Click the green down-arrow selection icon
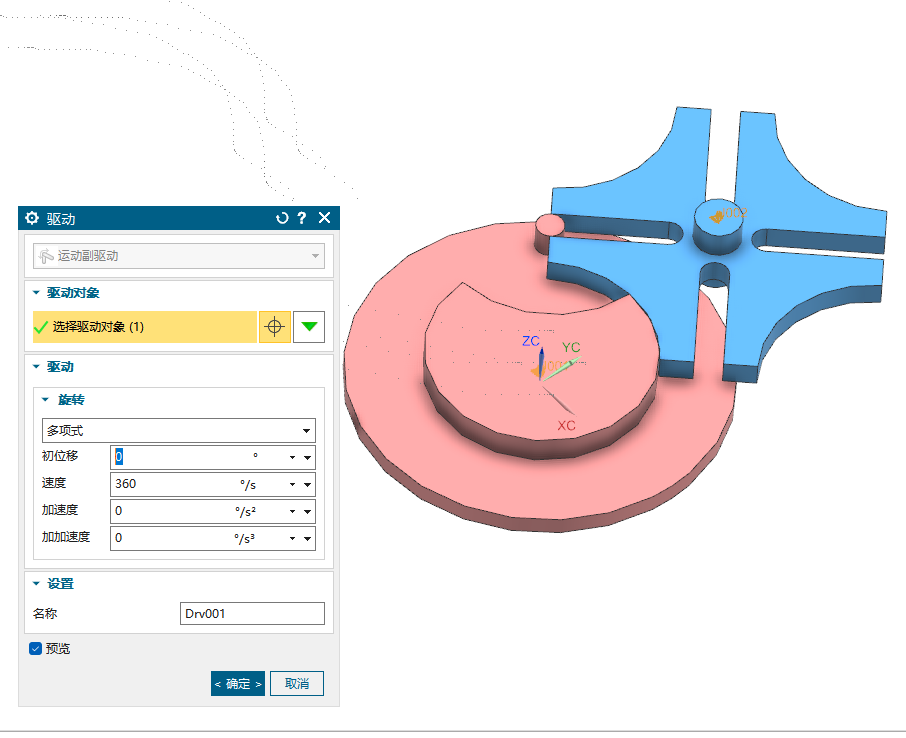The height and width of the screenshot is (738, 906). pos(309,327)
